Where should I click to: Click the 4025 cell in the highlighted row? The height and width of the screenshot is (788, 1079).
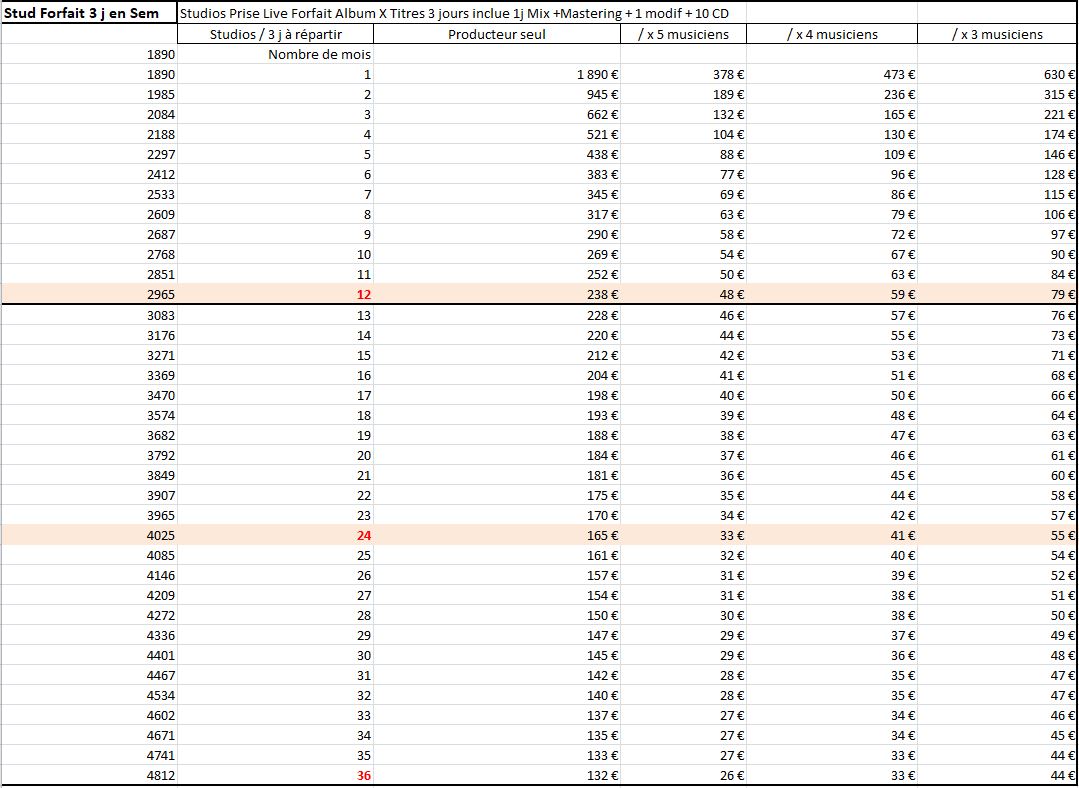[x=160, y=535]
